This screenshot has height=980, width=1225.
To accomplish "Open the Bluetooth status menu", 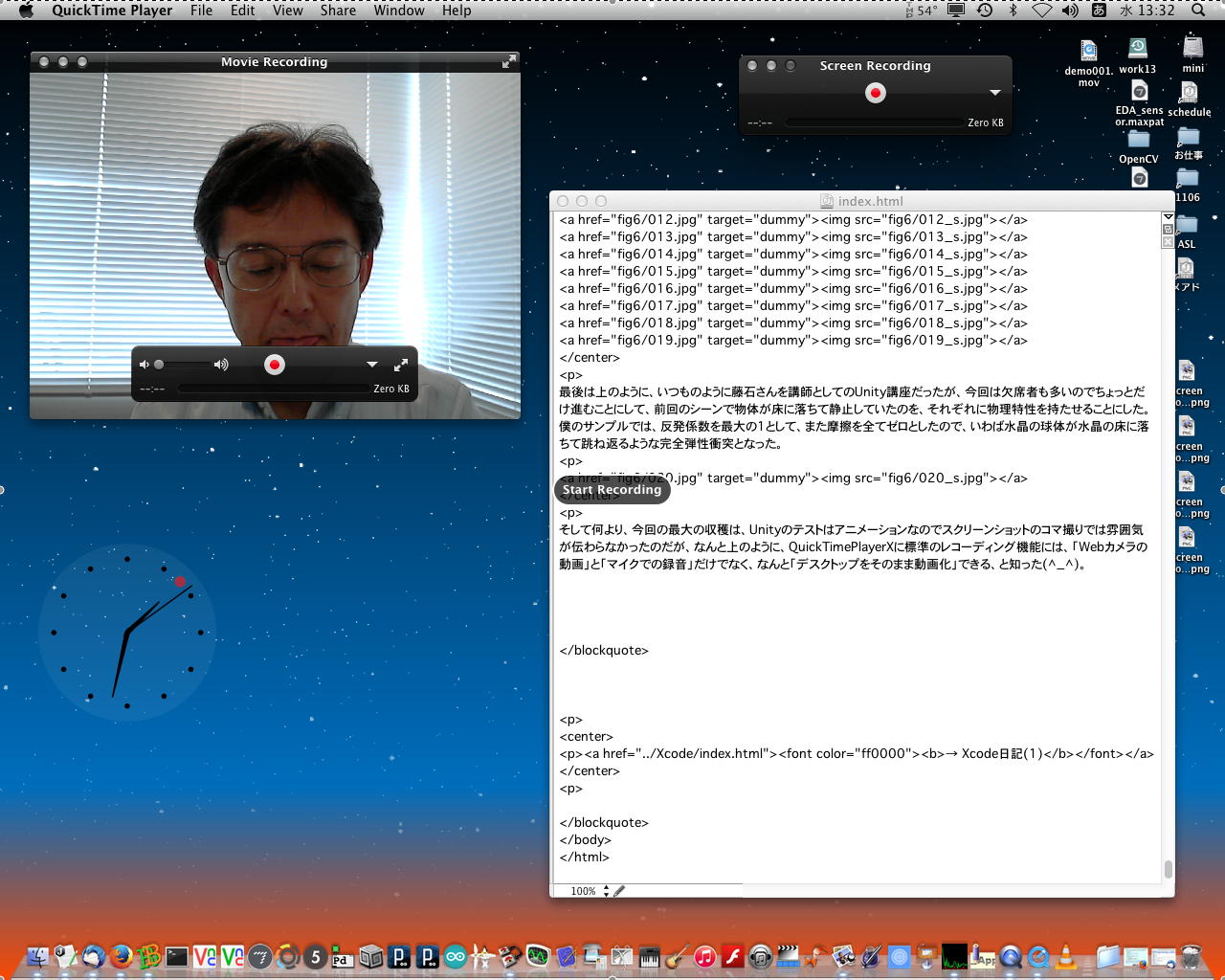I will tap(1013, 11).
